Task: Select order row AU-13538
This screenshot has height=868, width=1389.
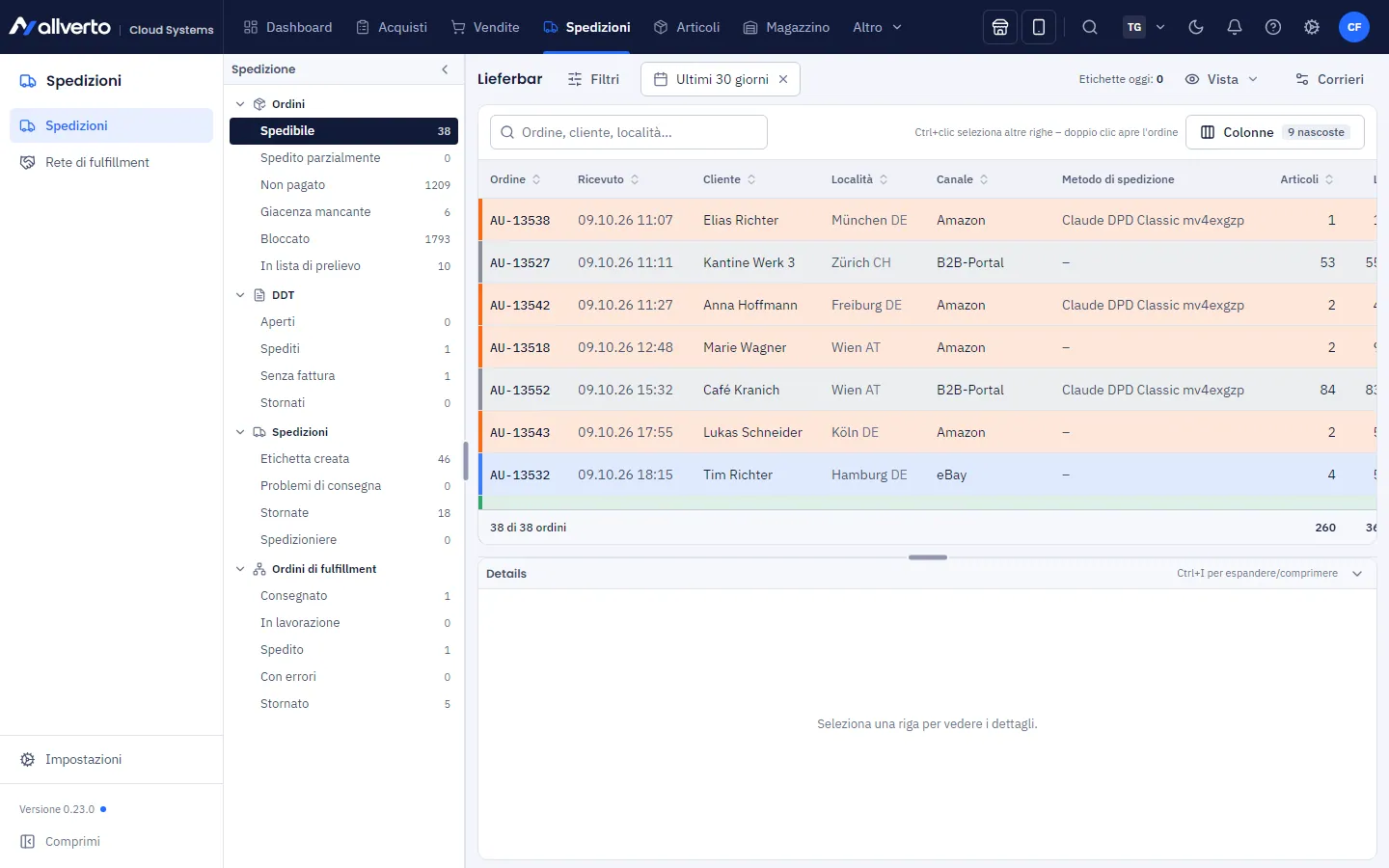Action: (928, 220)
